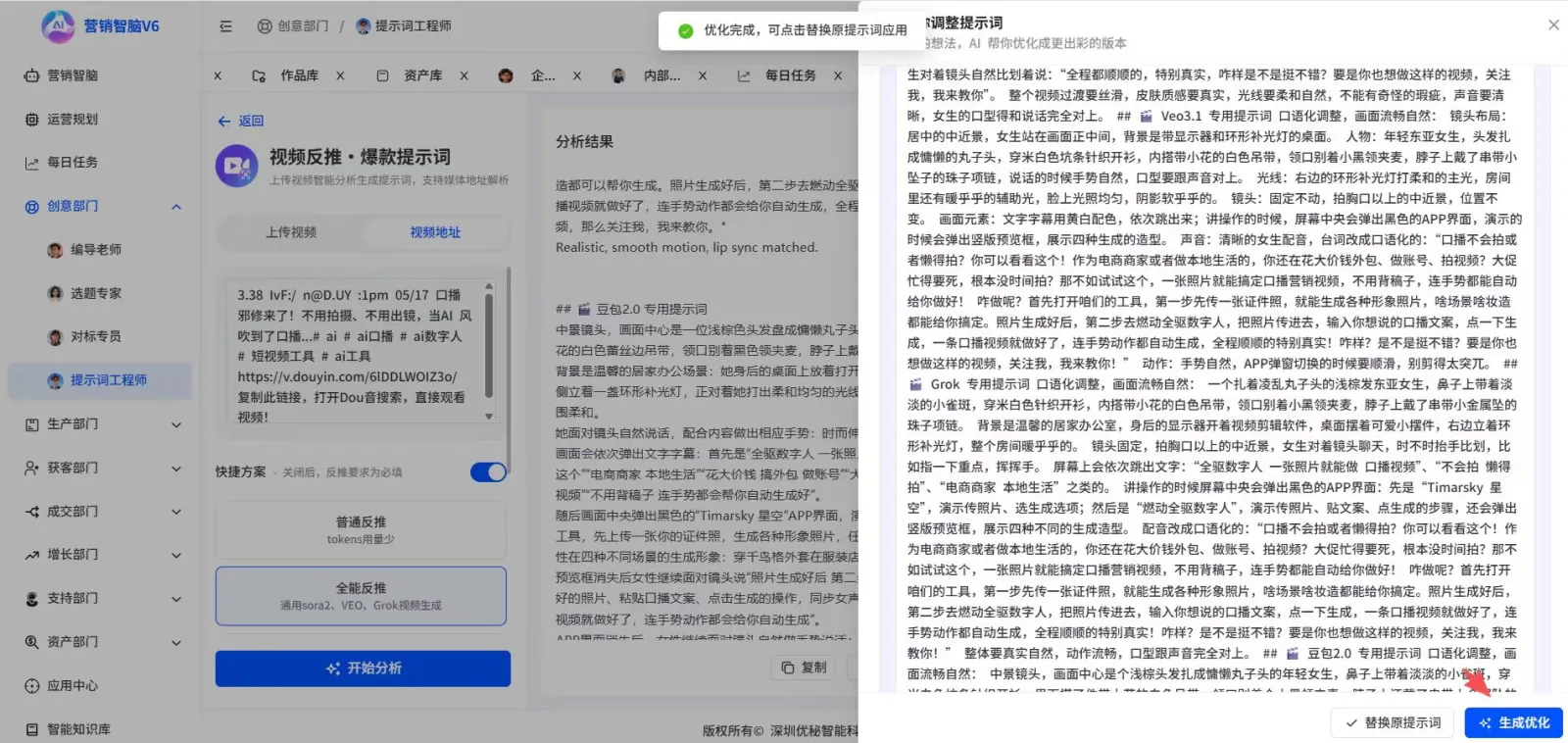Click the 分析结果 heading
The width and height of the screenshot is (1568, 743).
coord(584,142)
